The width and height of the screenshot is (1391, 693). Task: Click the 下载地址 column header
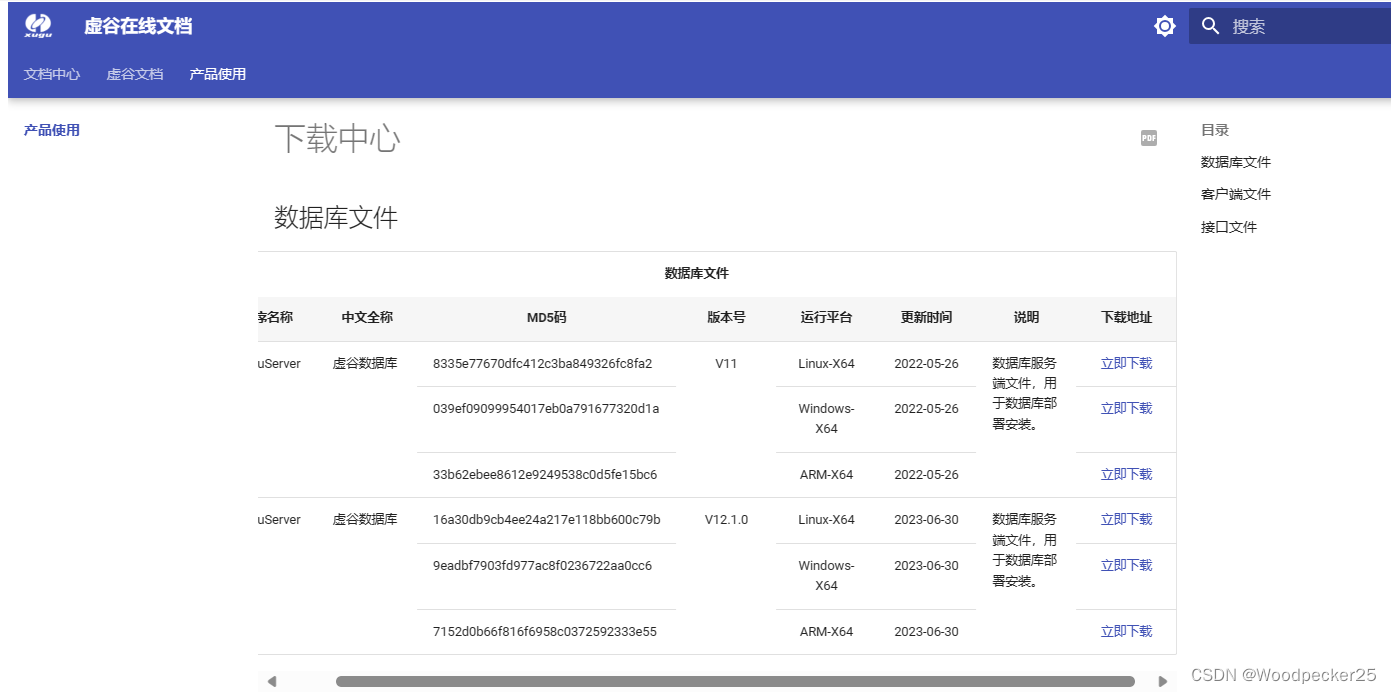[x=1126, y=317]
